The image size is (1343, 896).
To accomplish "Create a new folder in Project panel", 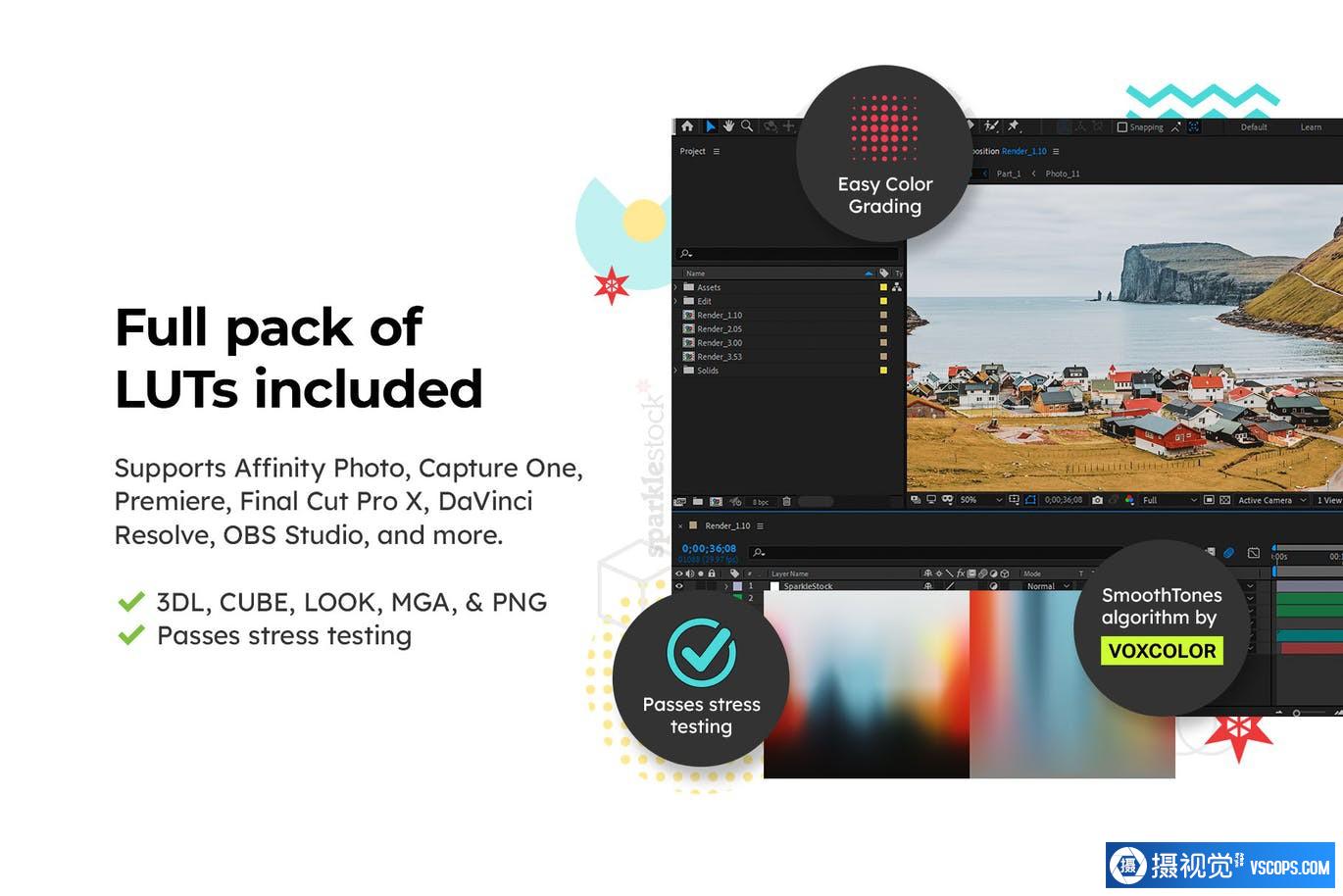I will click(697, 502).
